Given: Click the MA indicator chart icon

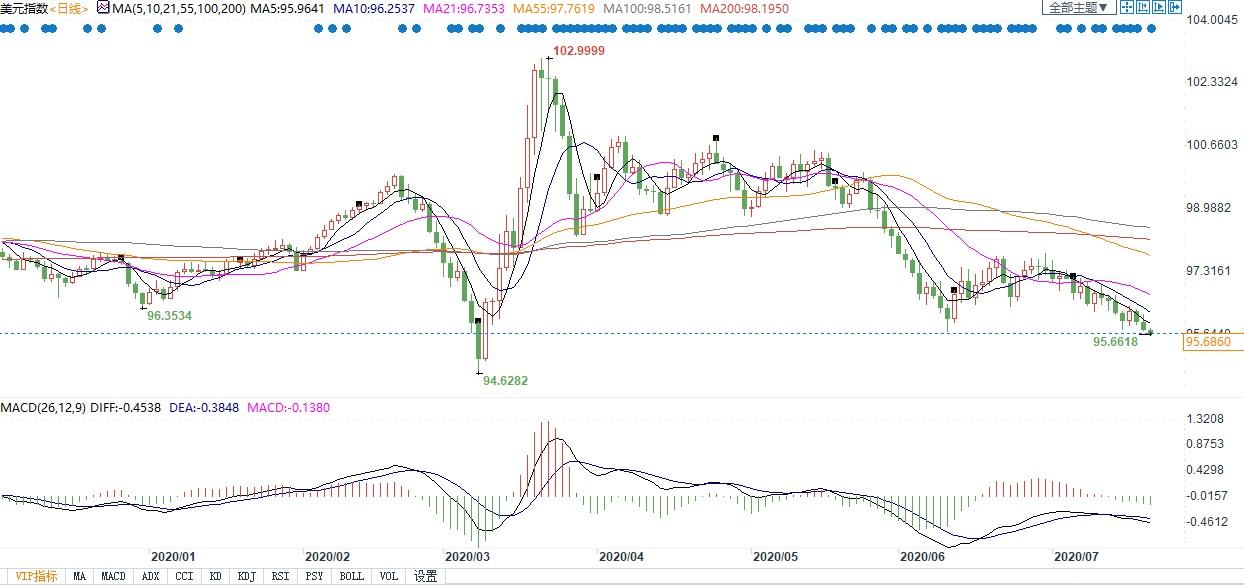Looking at the screenshot, I should tap(102, 7).
